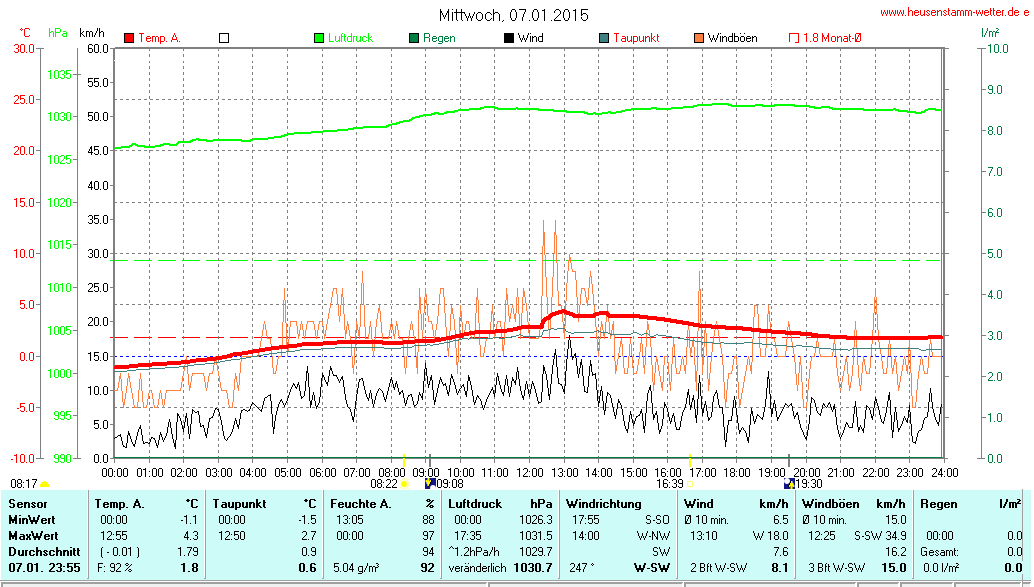1034x587 pixels.
Task: Click the Mittwoch, 07.01.2015 chart title
Action: [x=514, y=15]
